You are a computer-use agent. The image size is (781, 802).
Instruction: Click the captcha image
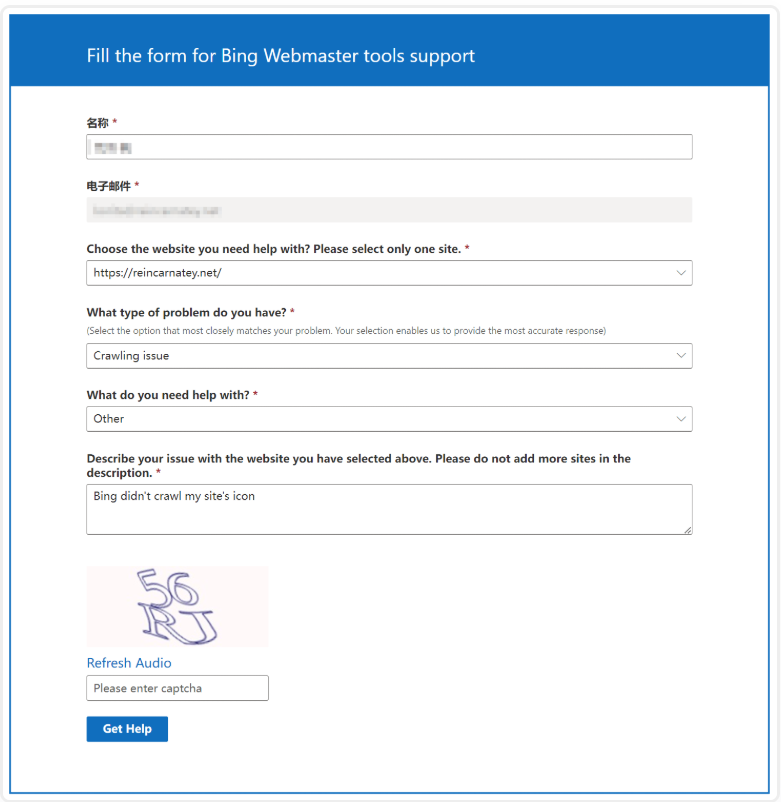[x=177, y=606]
